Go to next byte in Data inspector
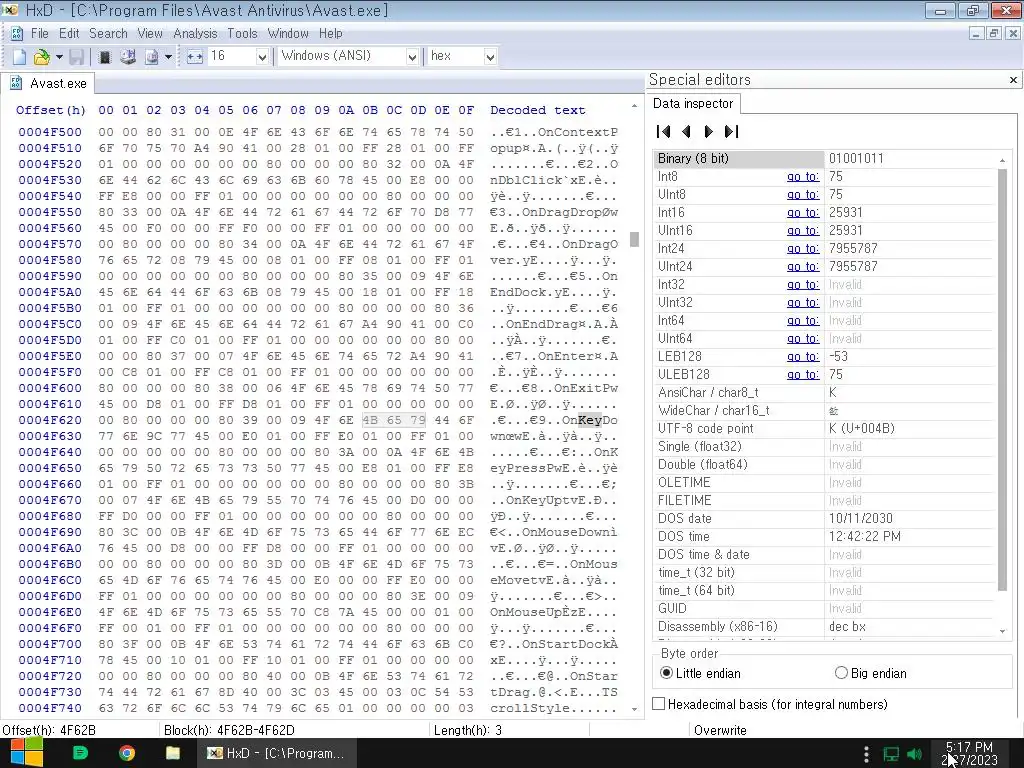Image resolution: width=1024 pixels, height=768 pixels. [709, 131]
